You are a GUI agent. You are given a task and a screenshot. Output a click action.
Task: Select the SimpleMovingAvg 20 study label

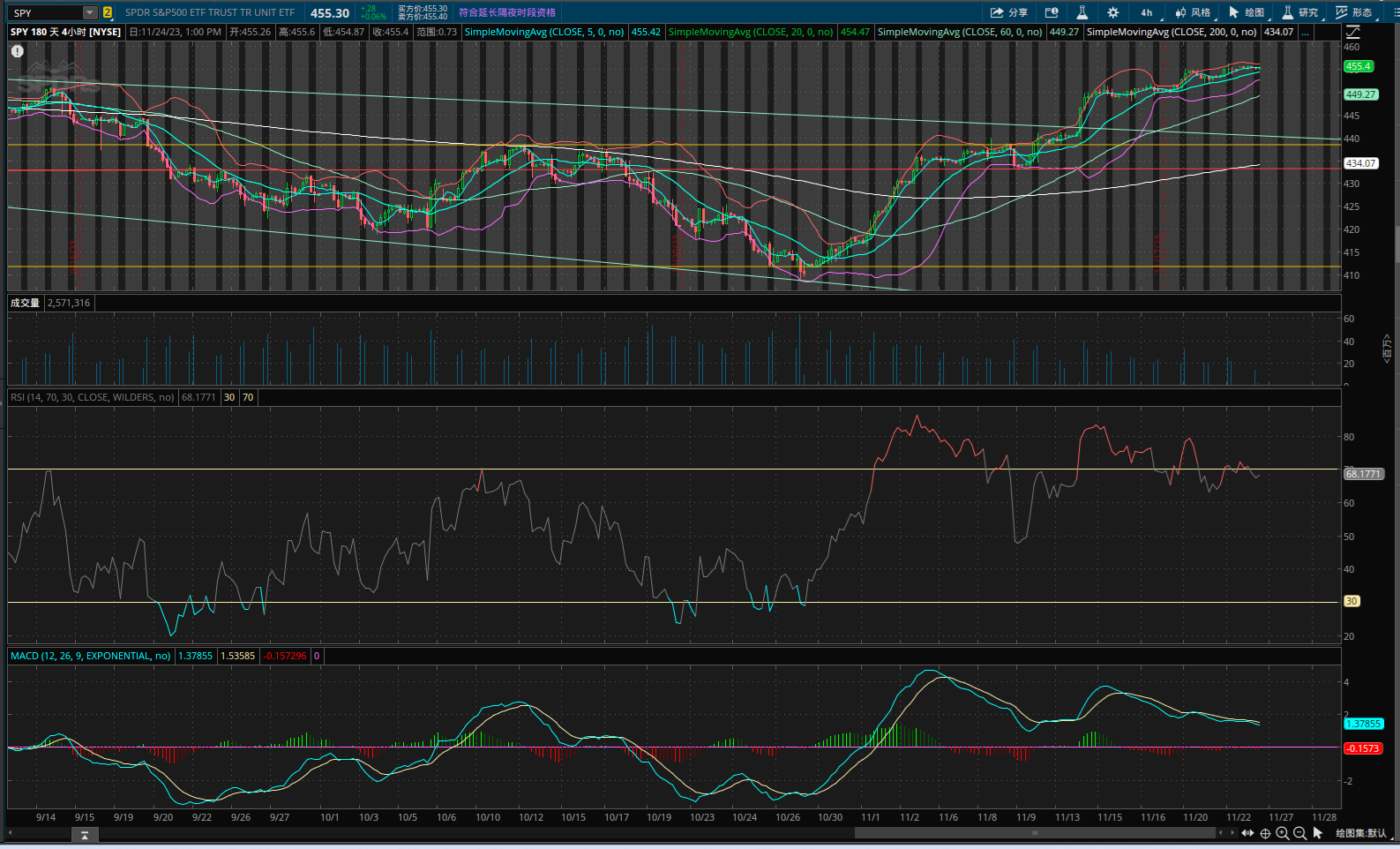coord(751,32)
